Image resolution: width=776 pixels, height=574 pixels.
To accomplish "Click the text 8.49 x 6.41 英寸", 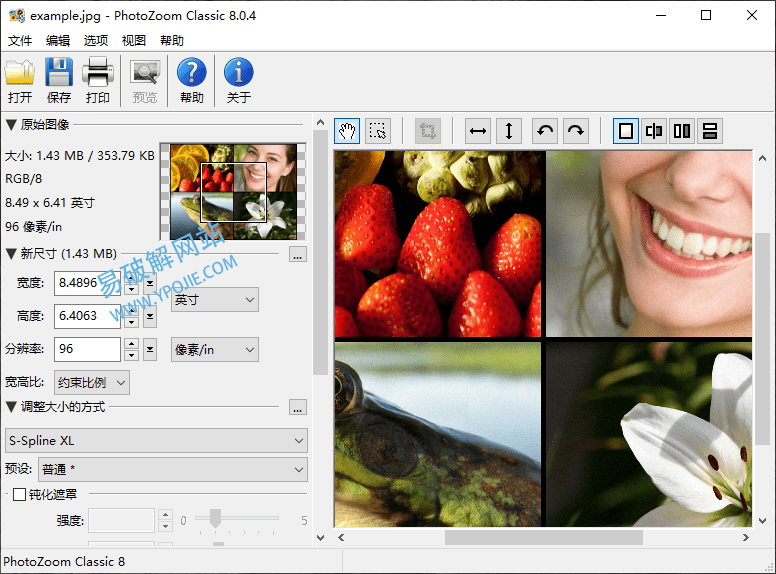I will [49, 203].
